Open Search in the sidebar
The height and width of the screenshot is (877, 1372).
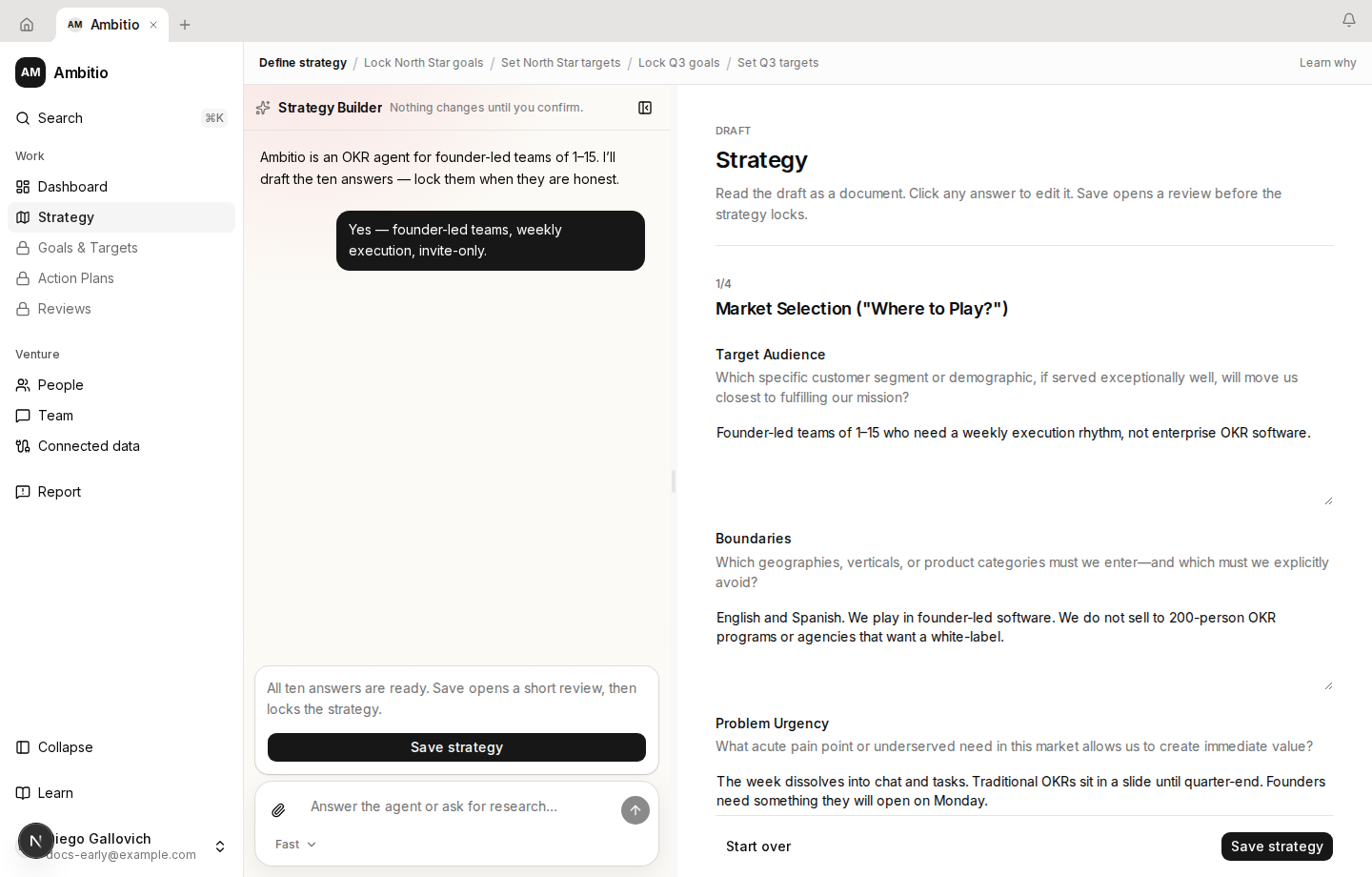coord(121,118)
